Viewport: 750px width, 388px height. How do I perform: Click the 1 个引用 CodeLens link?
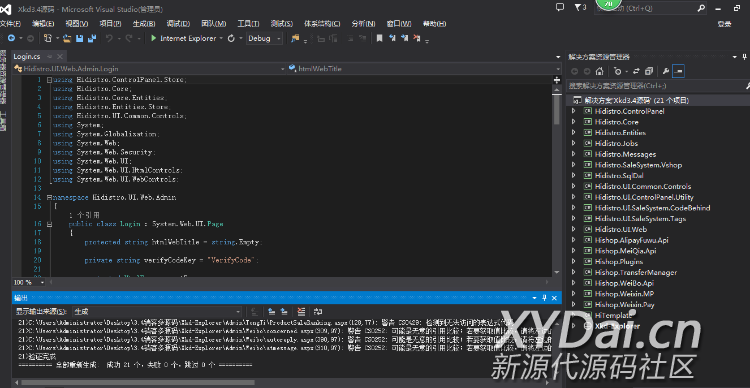click(x=84, y=215)
